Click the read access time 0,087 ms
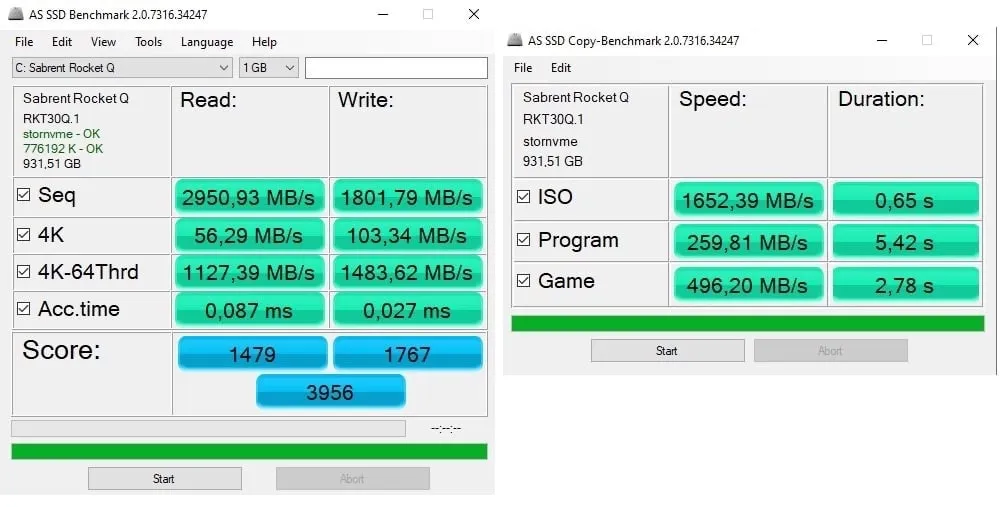Image resolution: width=1000 pixels, height=507 pixels. (249, 310)
